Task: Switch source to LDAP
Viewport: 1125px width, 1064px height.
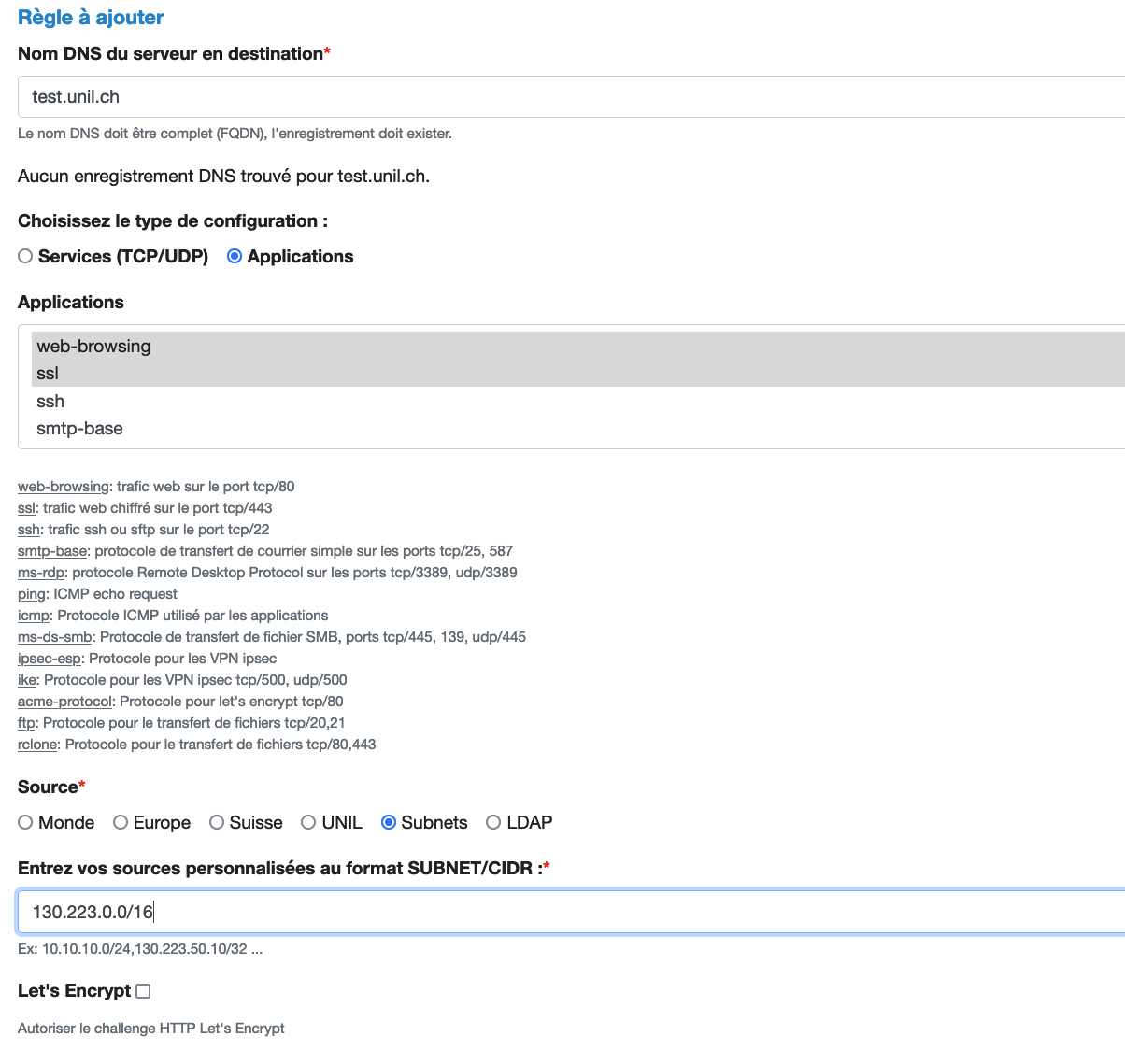Action: [x=493, y=822]
